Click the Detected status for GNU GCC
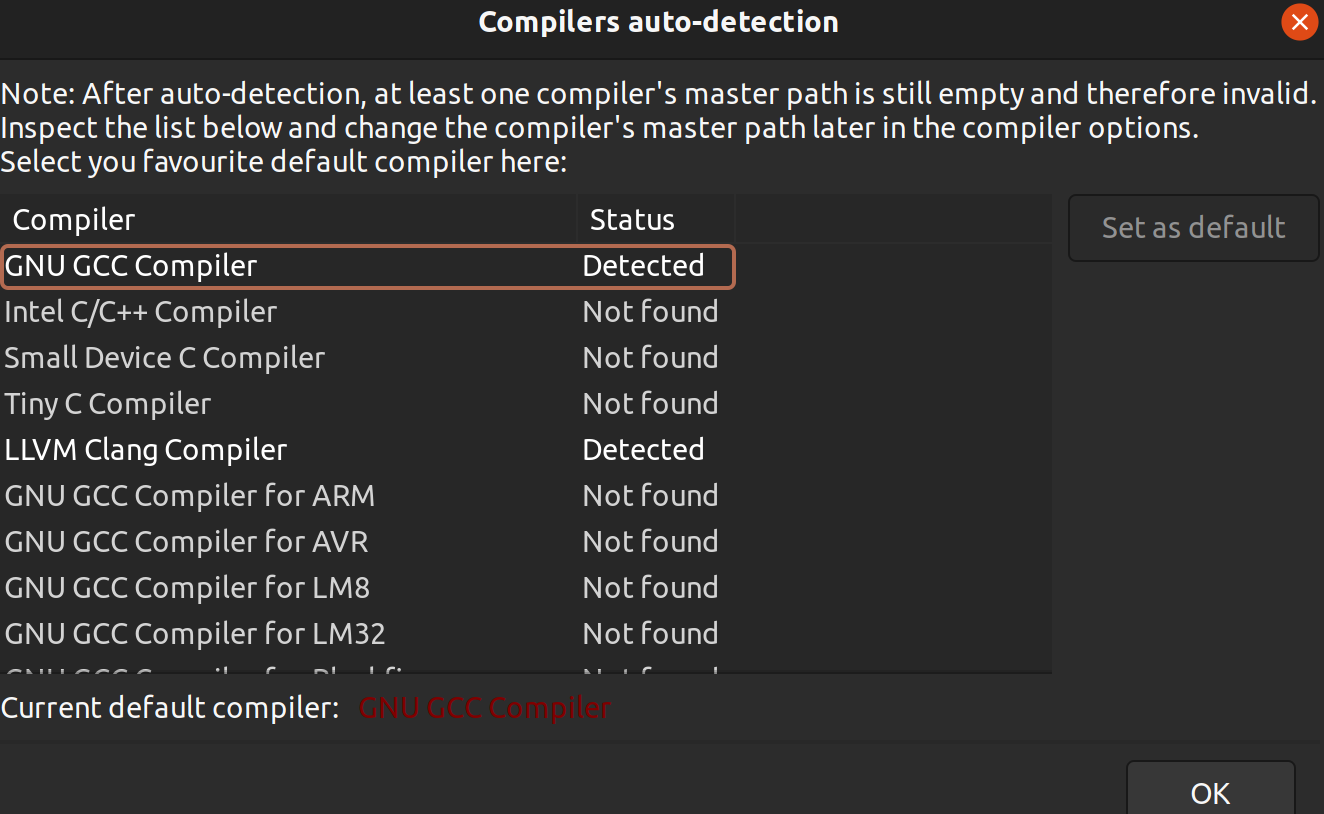 (x=643, y=266)
